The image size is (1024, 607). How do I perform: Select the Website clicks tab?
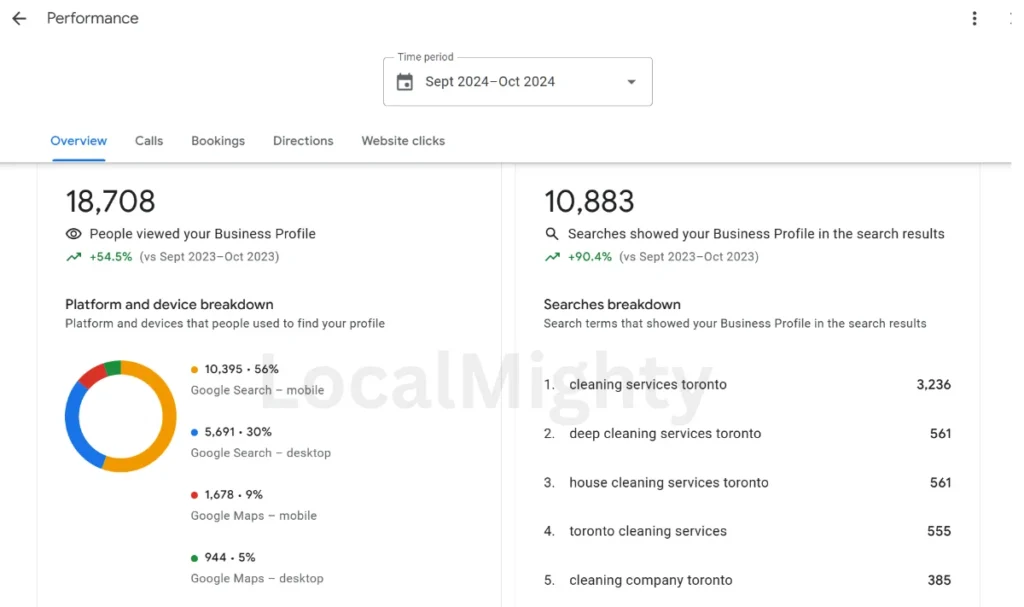click(403, 141)
